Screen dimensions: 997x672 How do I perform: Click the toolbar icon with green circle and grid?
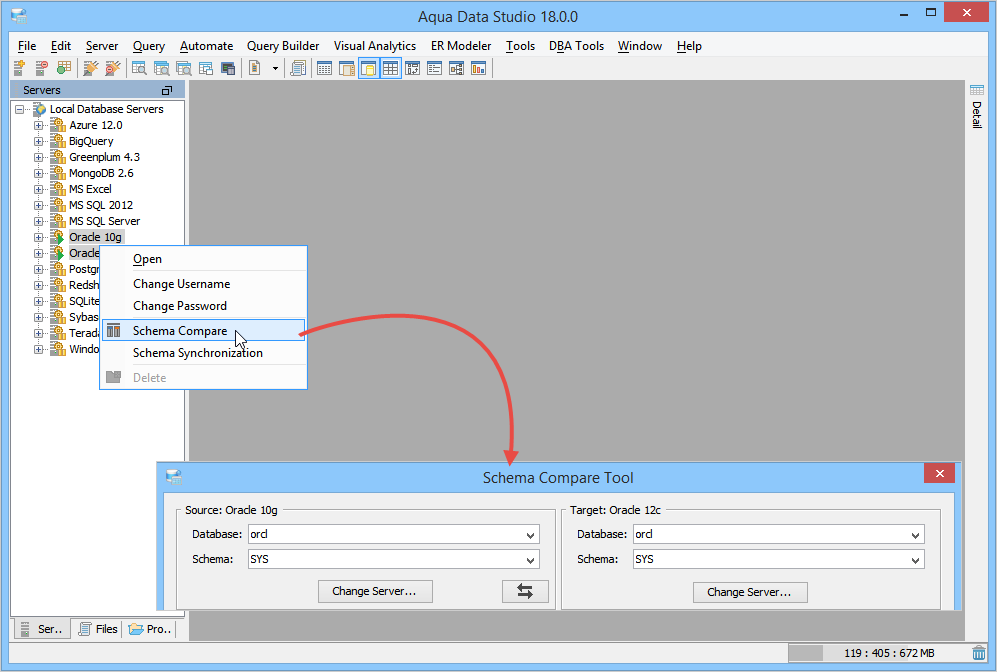(64, 68)
